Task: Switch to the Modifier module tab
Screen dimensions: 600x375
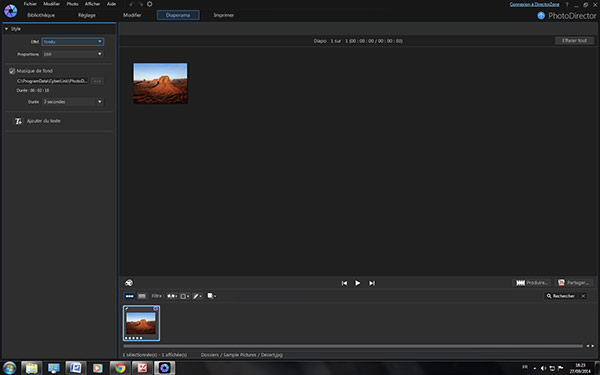Action: [132, 15]
